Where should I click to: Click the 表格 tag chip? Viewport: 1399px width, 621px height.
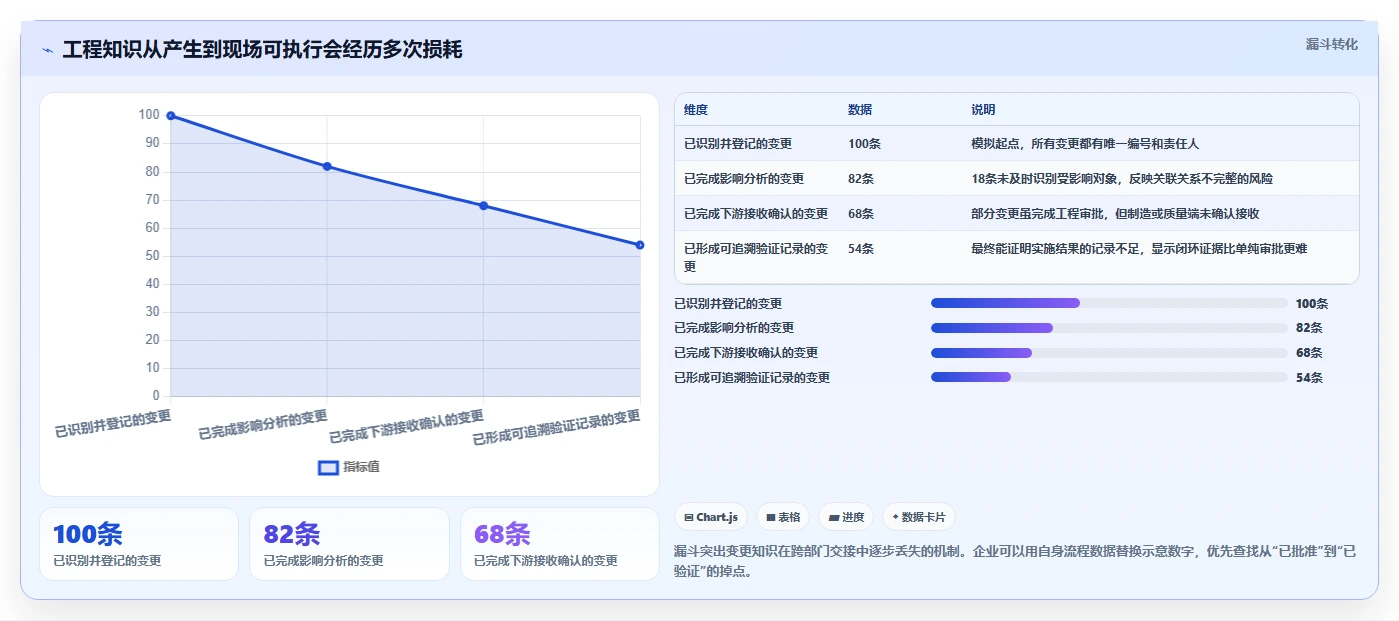coord(783,517)
